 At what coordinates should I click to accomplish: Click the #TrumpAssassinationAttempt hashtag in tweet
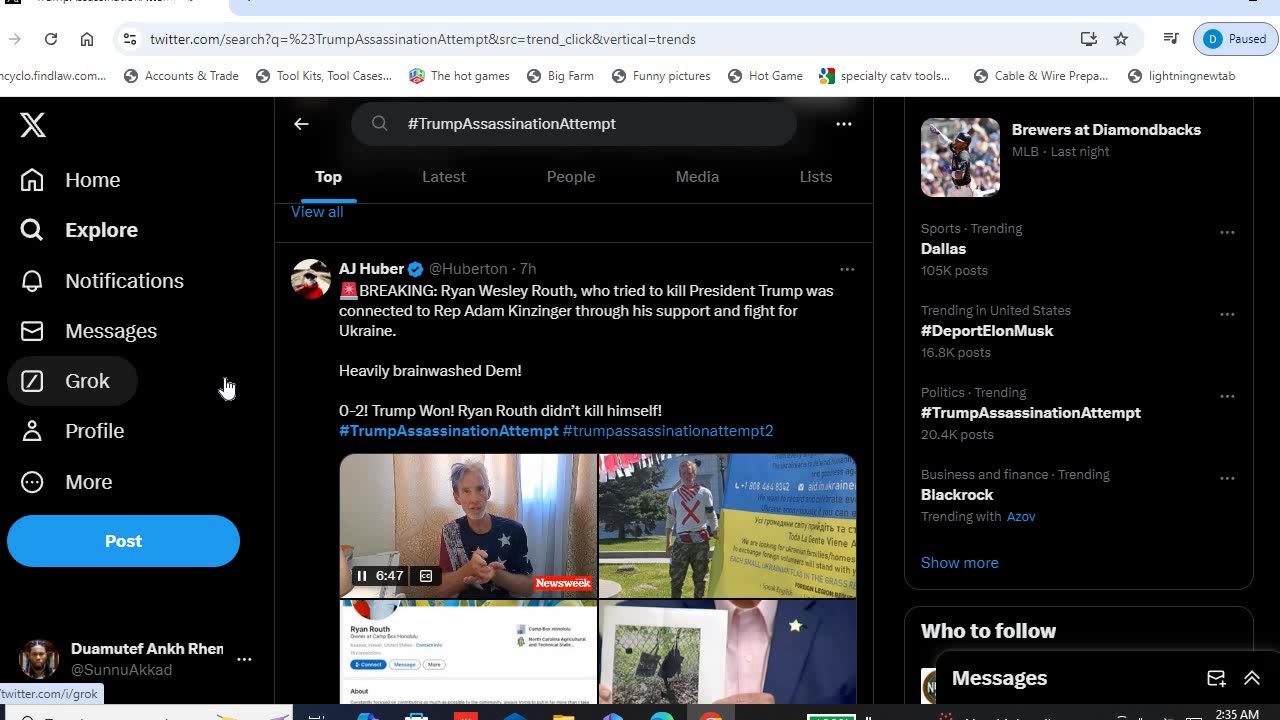point(449,431)
